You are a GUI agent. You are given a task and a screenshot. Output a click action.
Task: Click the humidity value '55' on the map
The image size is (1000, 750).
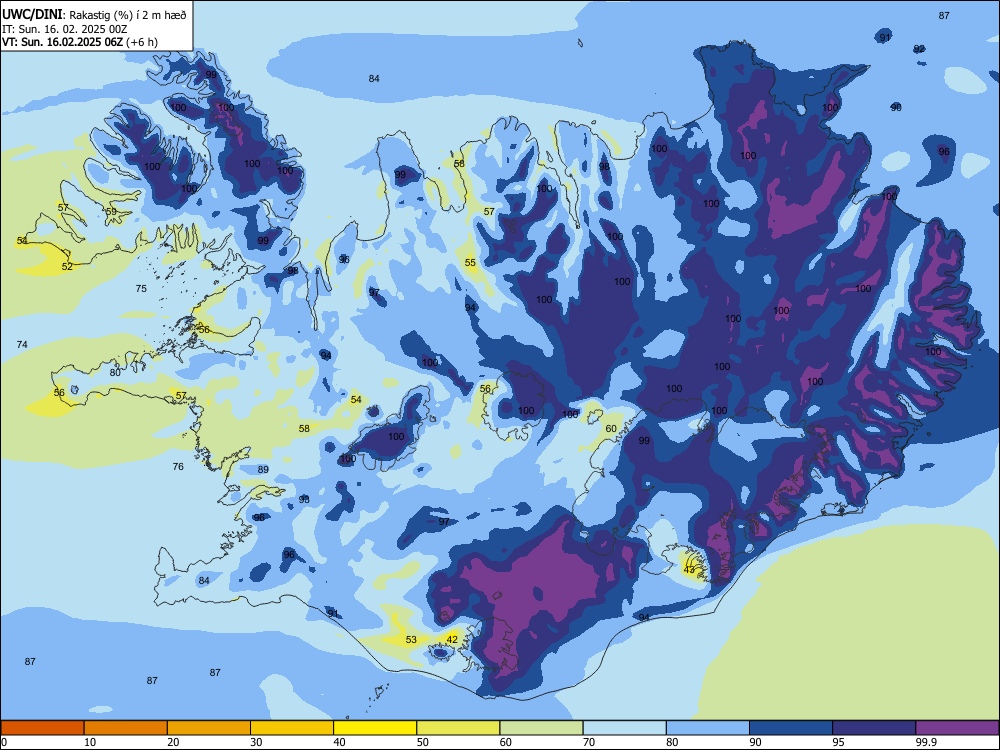pyautogui.click(x=471, y=263)
